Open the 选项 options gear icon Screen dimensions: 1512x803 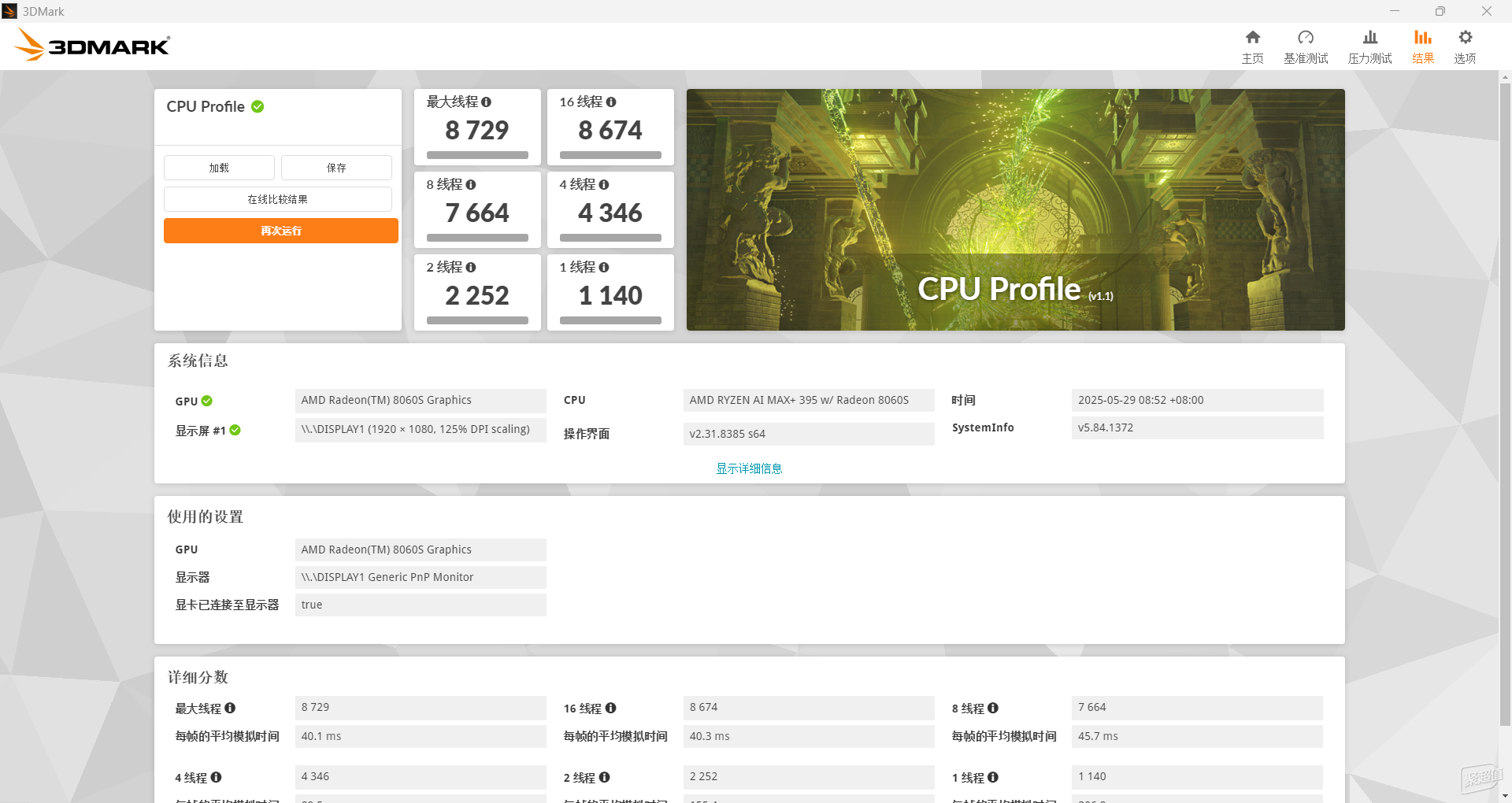click(x=1465, y=37)
